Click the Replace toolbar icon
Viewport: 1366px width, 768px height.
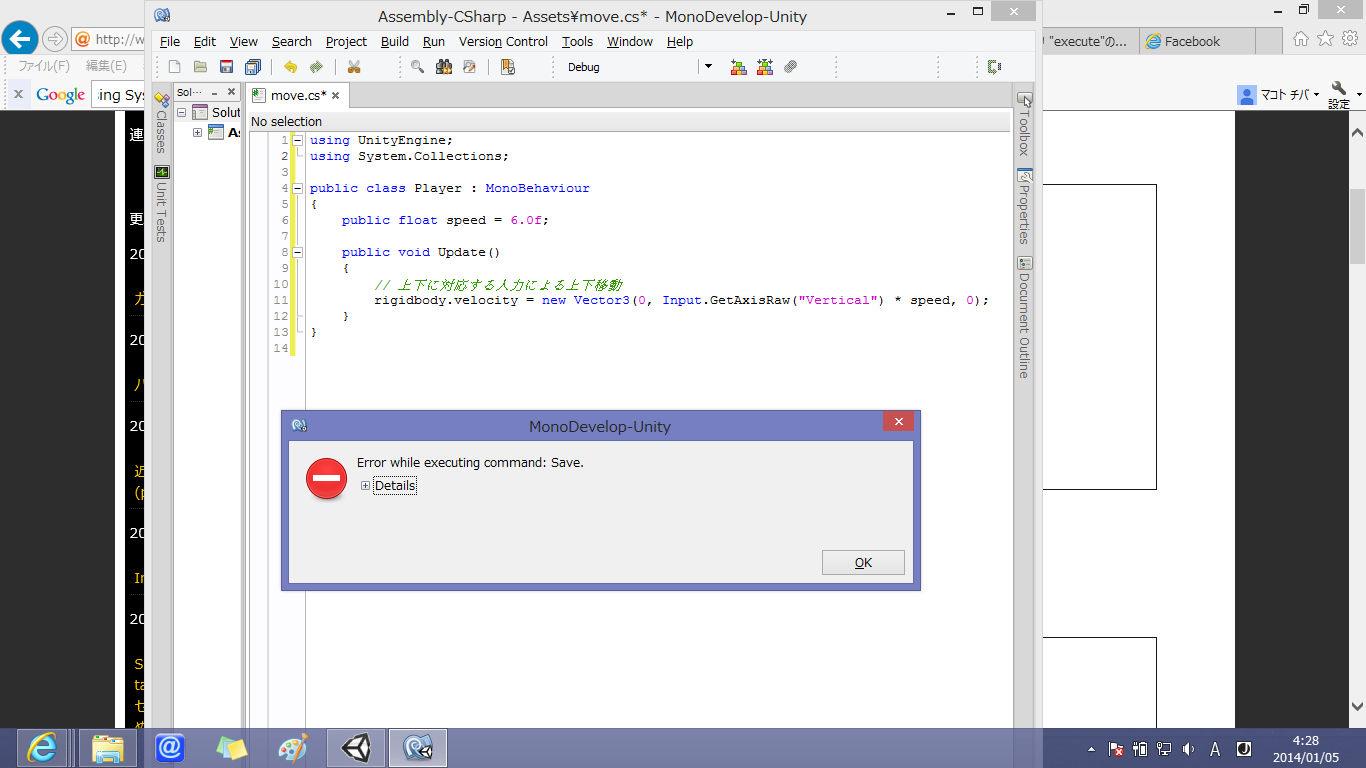coord(469,67)
